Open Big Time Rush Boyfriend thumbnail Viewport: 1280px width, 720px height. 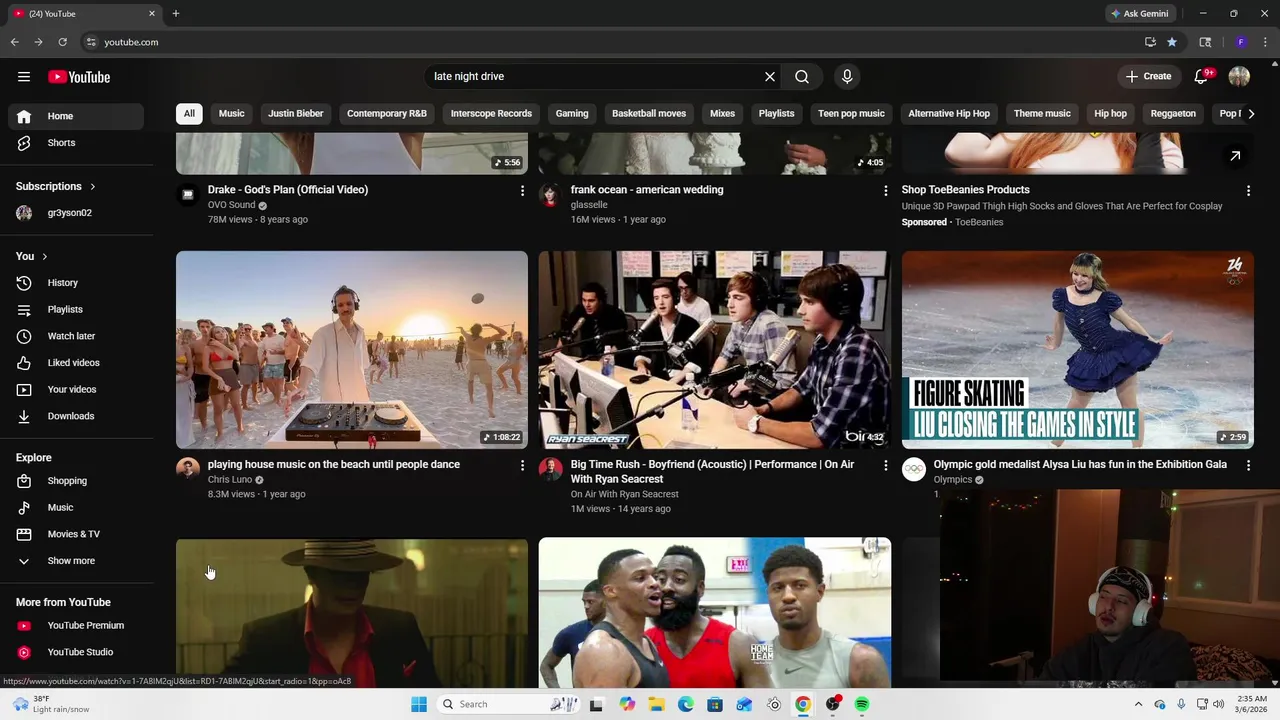pyautogui.click(x=715, y=350)
